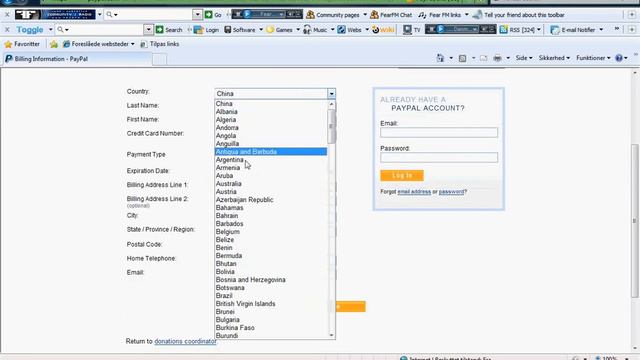
Task: Click the orange Log In button
Action: click(x=402, y=176)
